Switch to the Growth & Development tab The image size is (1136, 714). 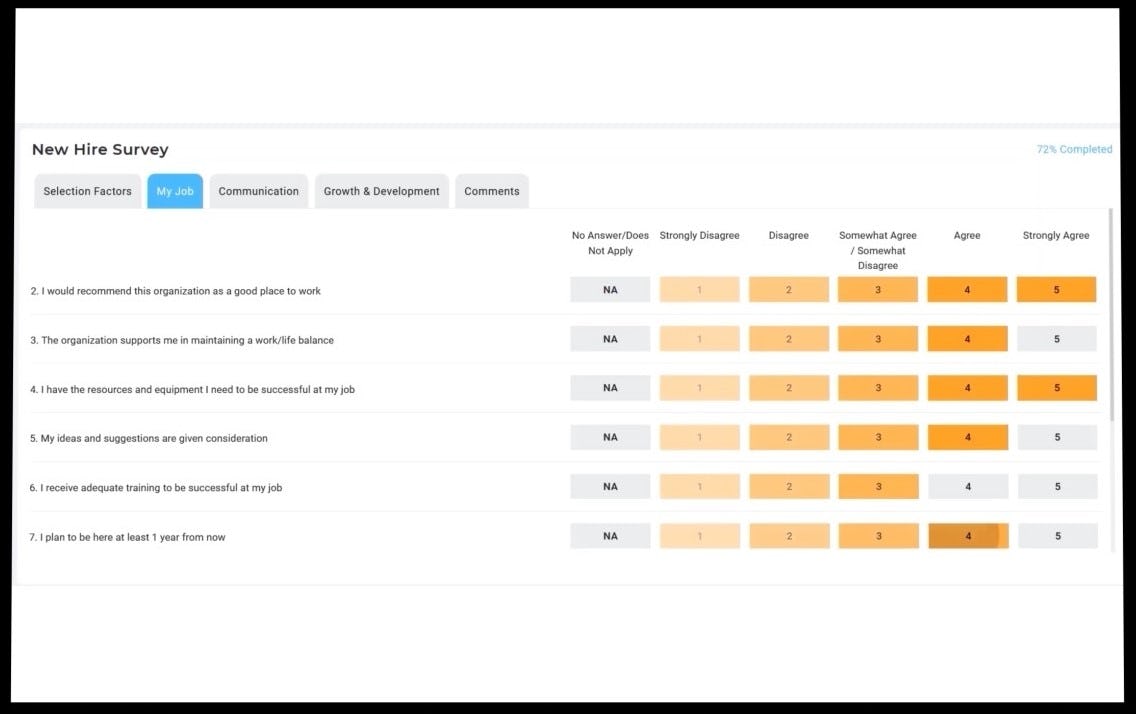click(381, 191)
